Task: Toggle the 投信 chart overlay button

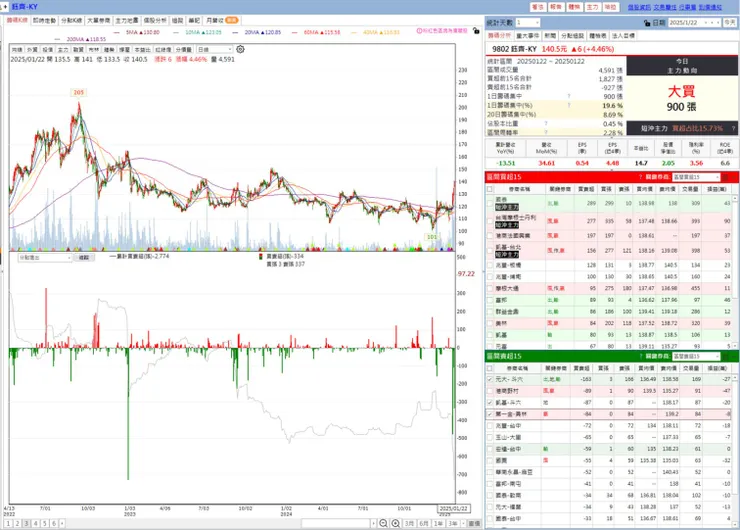Action: pyautogui.click(x=48, y=50)
